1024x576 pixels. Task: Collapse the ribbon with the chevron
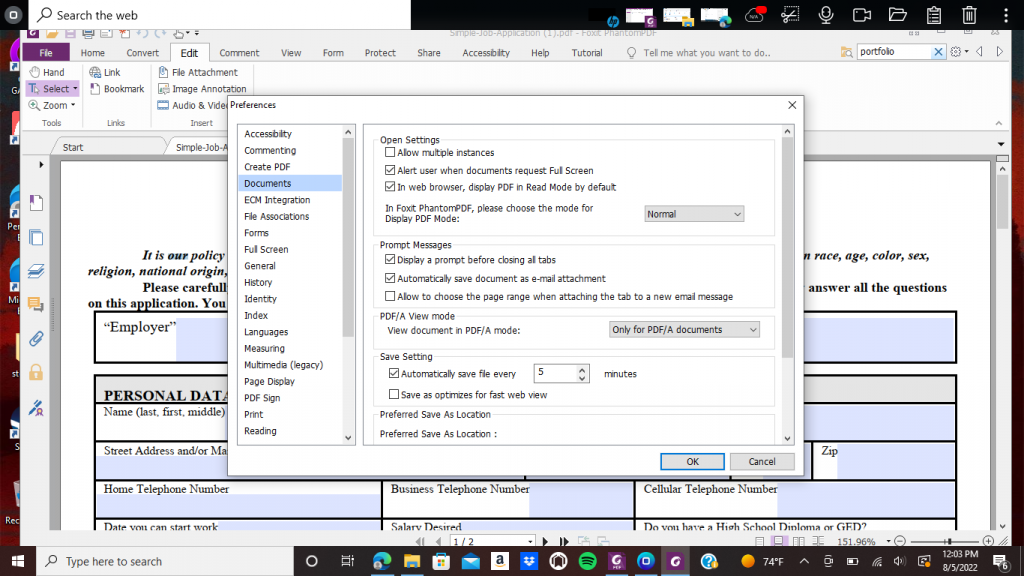[x=999, y=123]
